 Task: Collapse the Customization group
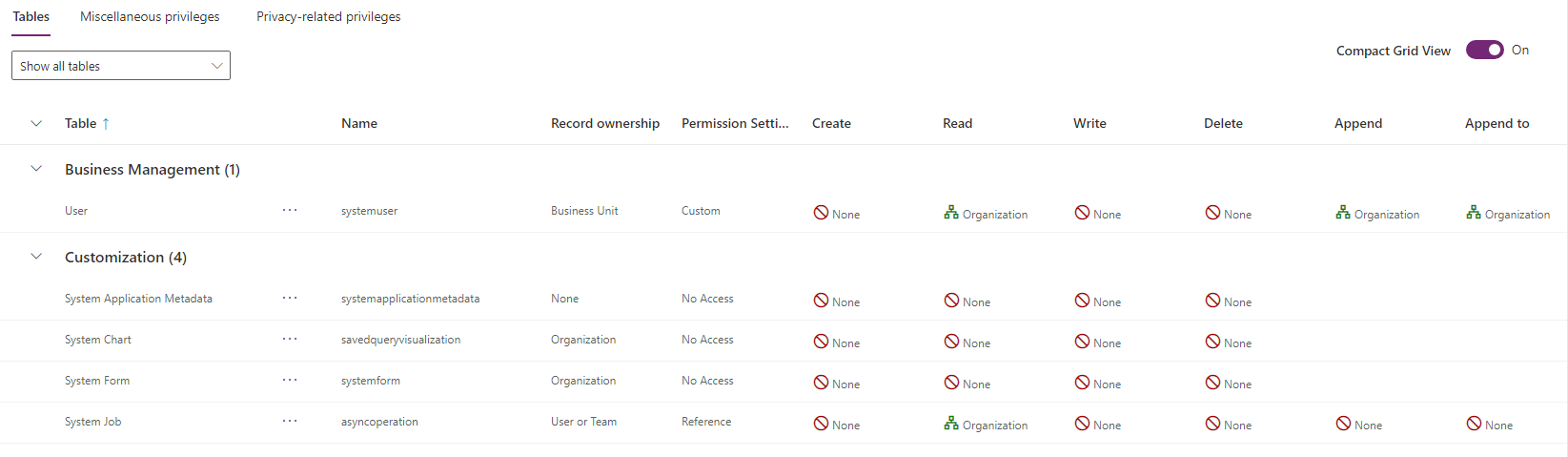click(36, 257)
